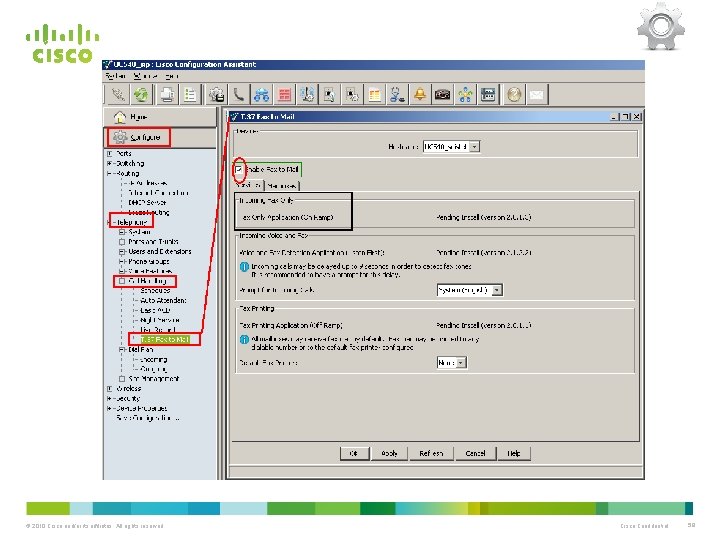Open the Default Fax Printer dropdown showing None
Image resolution: width=720 pixels, height=540 pixels.
click(461, 363)
